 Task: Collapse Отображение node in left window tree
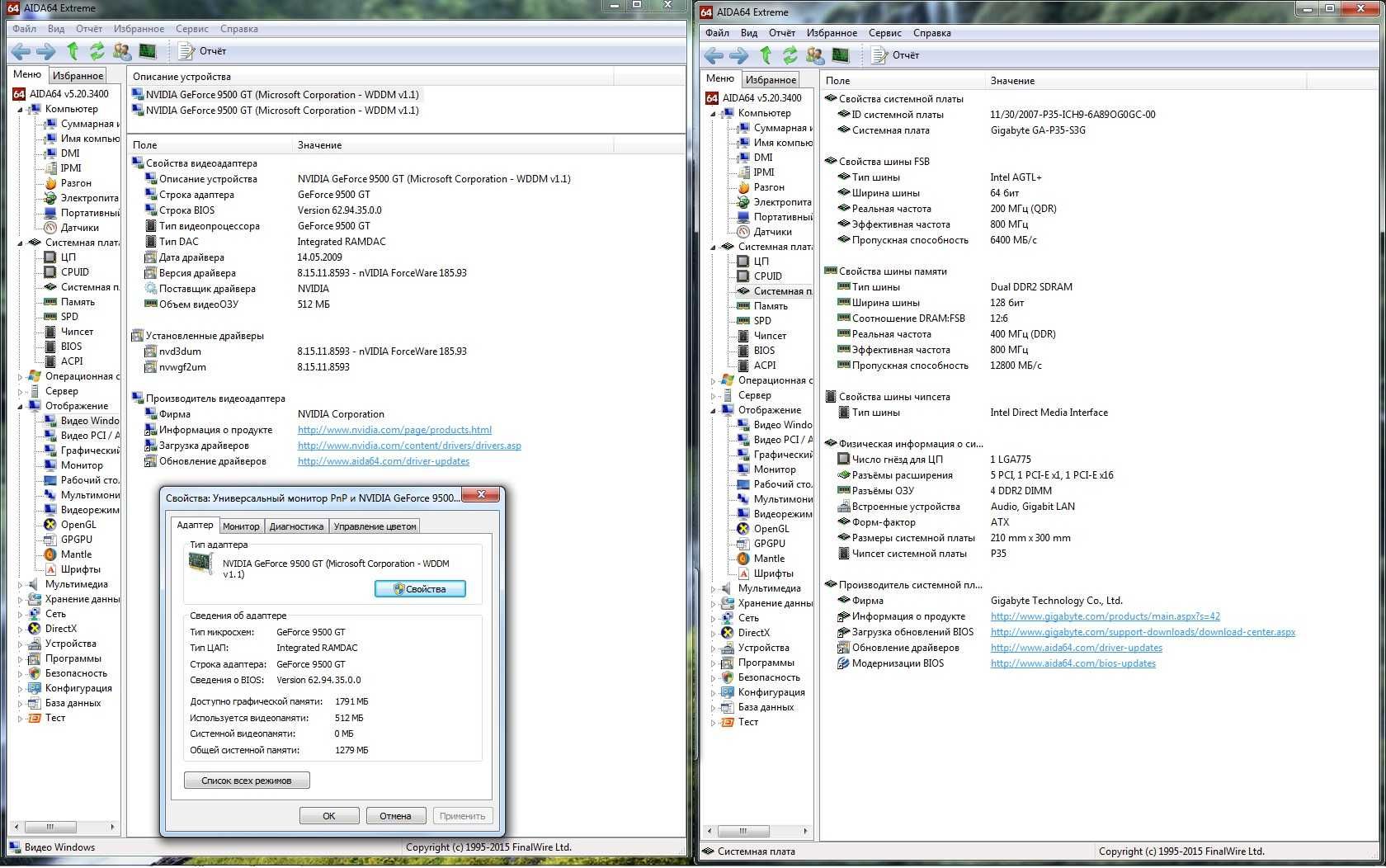(x=21, y=406)
